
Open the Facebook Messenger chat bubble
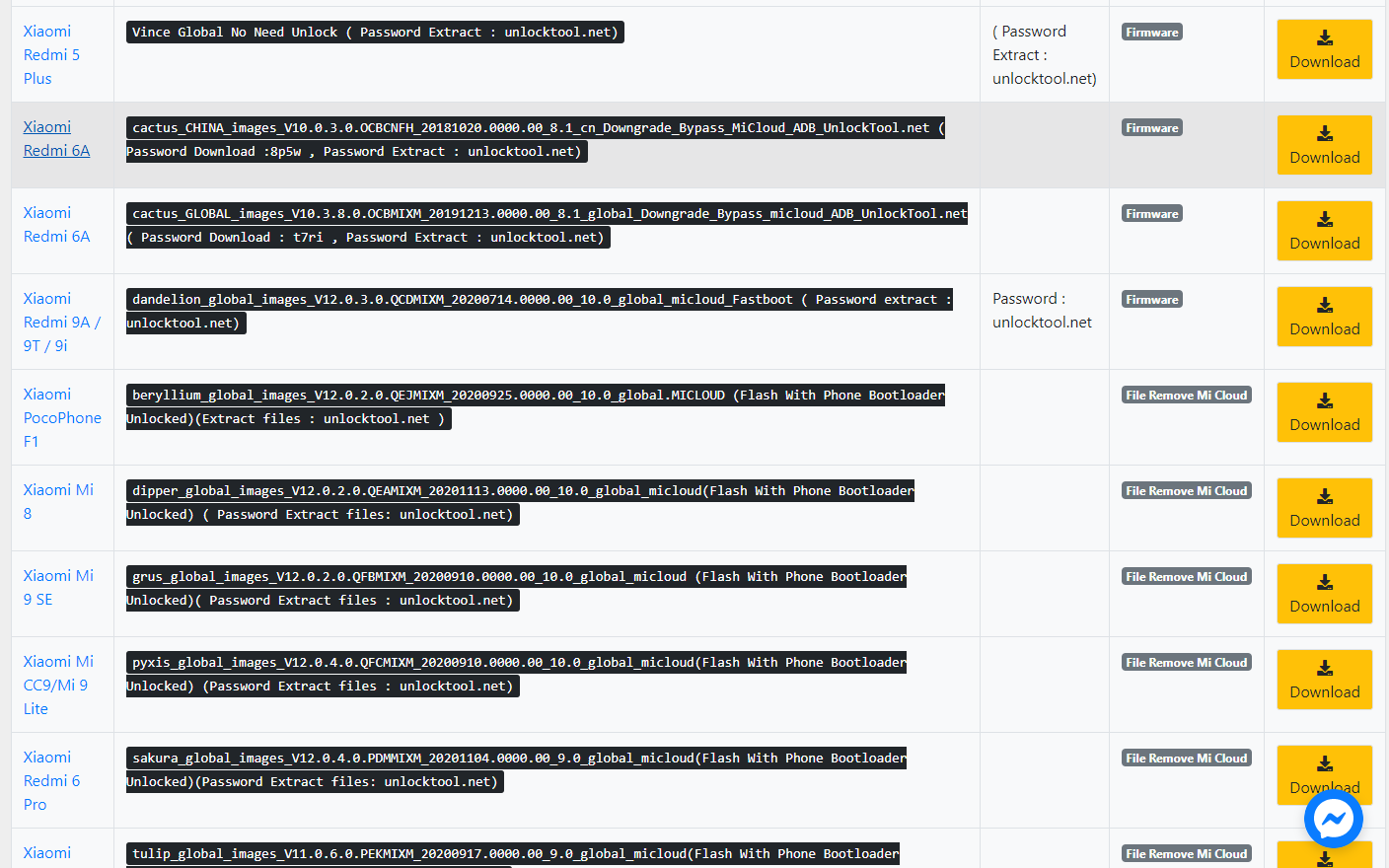point(1333,818)
